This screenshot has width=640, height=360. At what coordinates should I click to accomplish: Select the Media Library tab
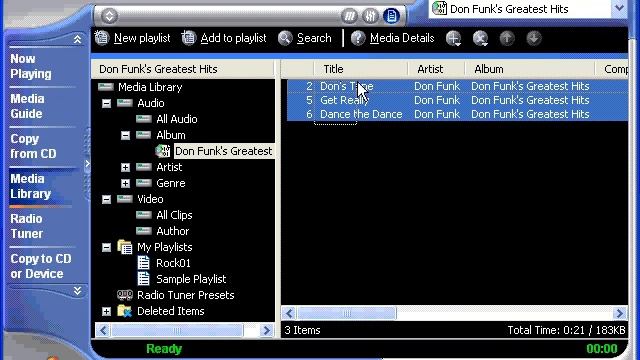[x=31, y=186]
